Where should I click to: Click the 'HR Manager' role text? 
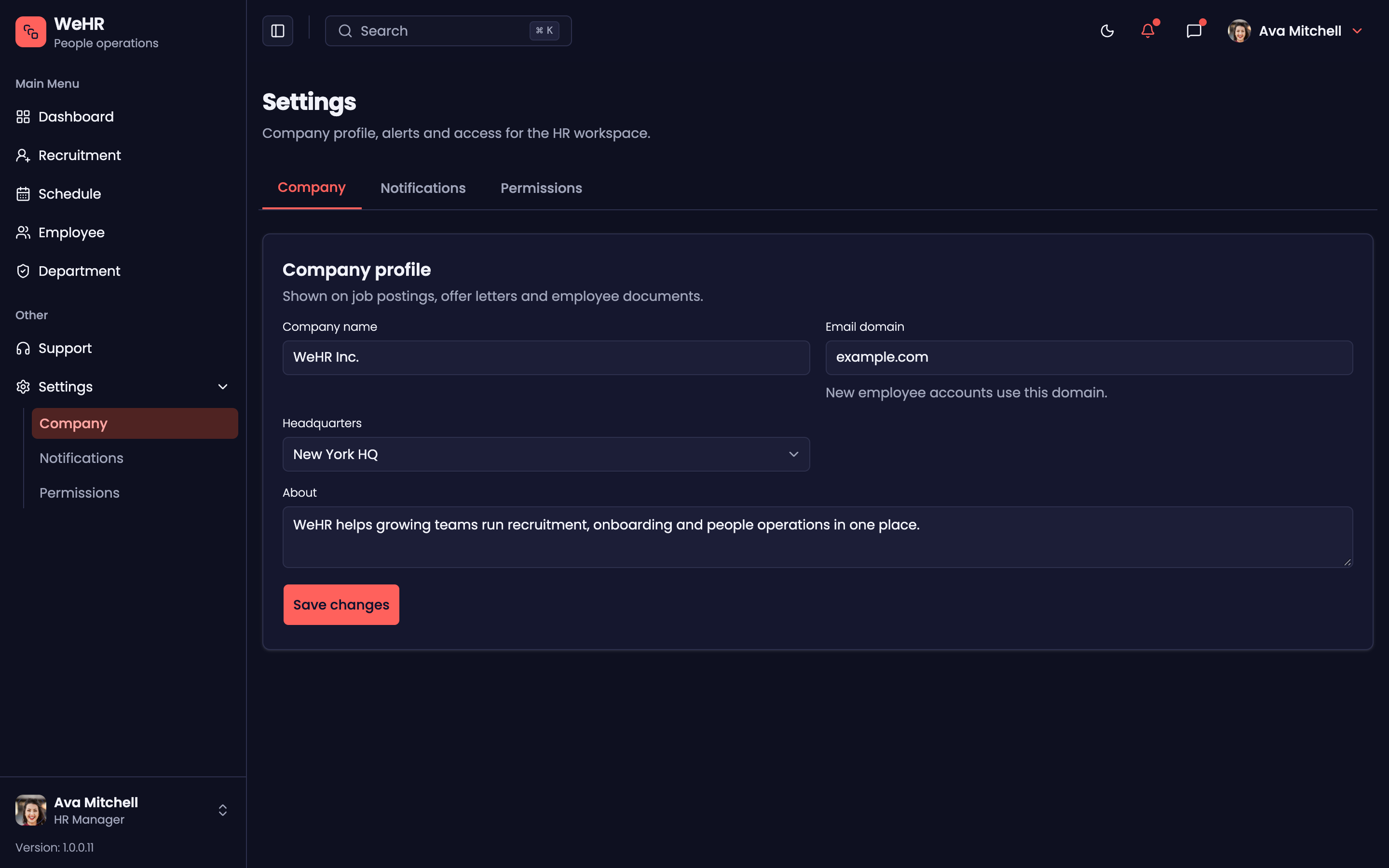pyautogui.click(x=89, y=820)
